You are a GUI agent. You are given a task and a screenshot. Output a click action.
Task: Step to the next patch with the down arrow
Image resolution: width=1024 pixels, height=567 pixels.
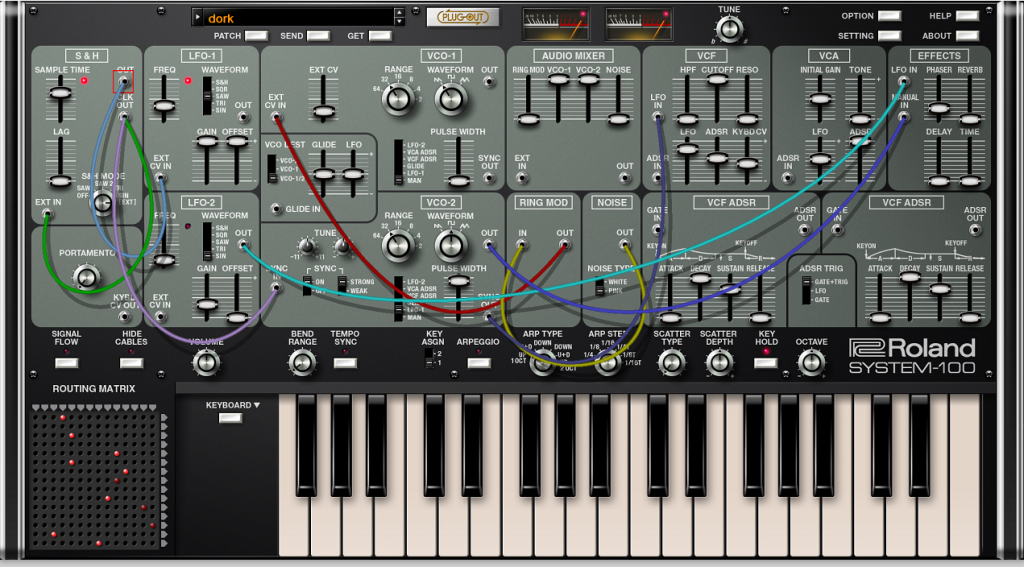(399, 22)
